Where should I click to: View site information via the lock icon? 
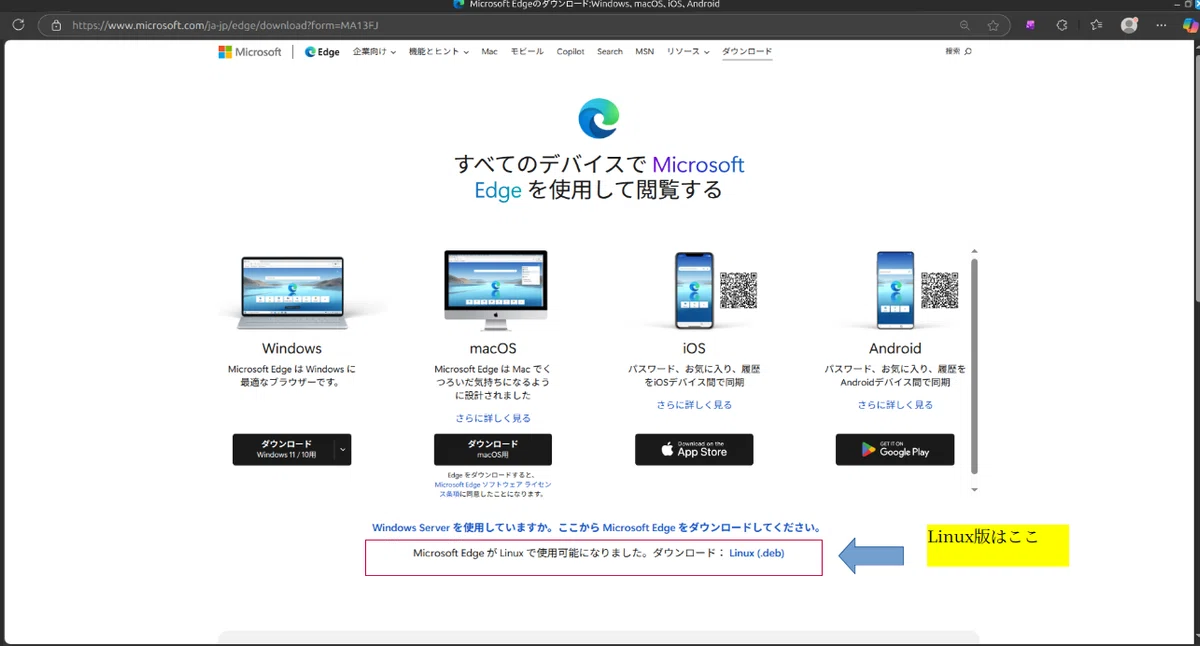[x=56, y=25]
